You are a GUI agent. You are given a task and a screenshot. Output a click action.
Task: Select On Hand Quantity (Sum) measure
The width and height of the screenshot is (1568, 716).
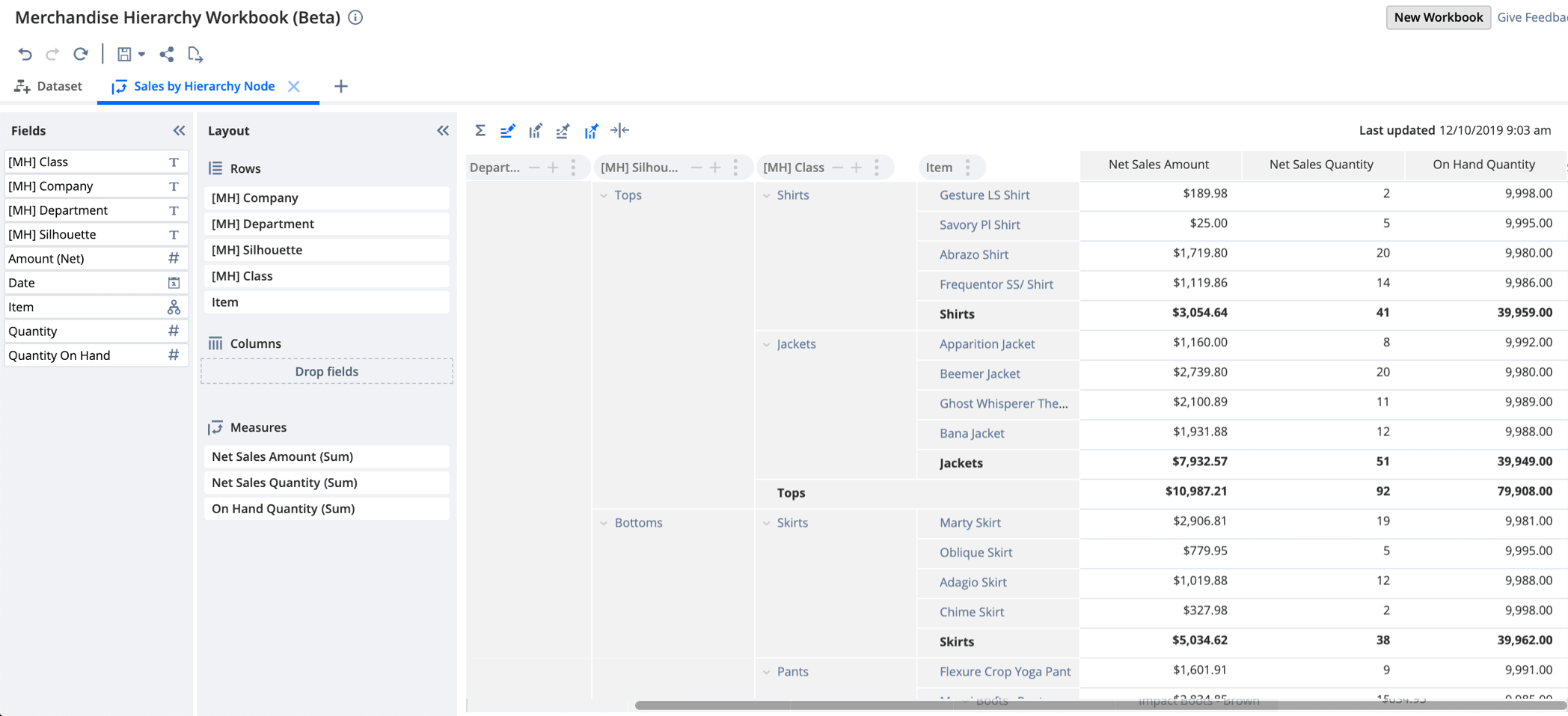327,509
